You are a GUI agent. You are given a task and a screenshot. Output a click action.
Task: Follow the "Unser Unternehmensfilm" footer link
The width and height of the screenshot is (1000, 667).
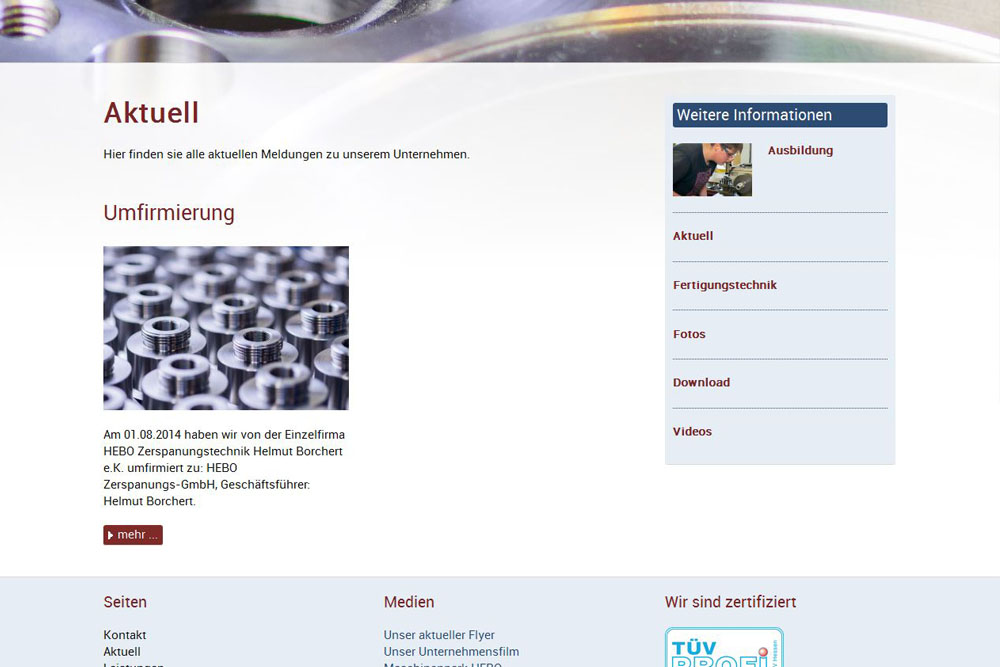coord(451,652)
